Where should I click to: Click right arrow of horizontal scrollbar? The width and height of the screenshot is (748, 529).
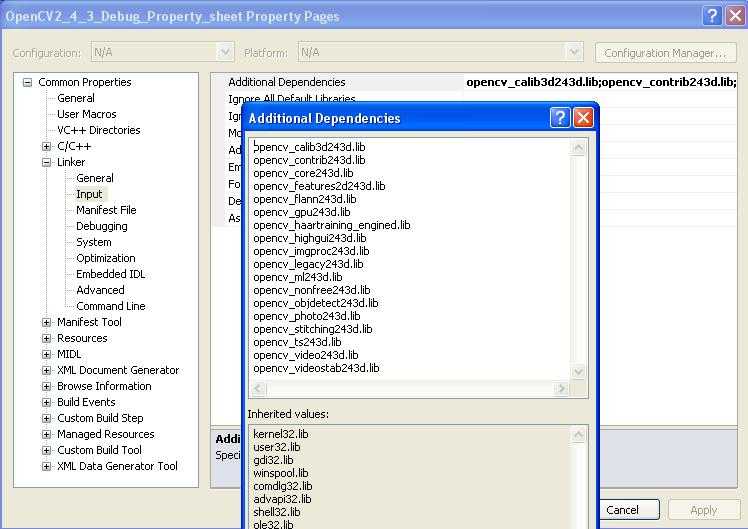pyautogui.click(x=561, y=389)
